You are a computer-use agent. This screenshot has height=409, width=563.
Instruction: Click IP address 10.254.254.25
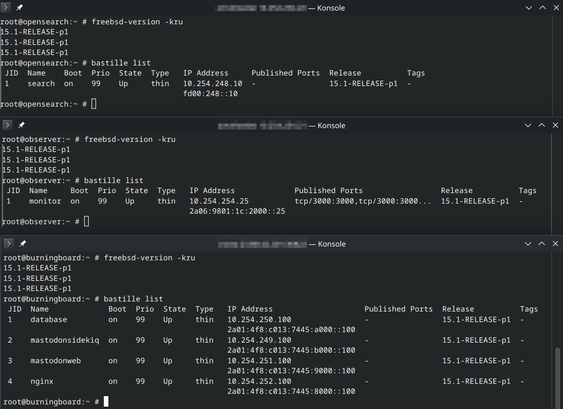click(219, 201)
